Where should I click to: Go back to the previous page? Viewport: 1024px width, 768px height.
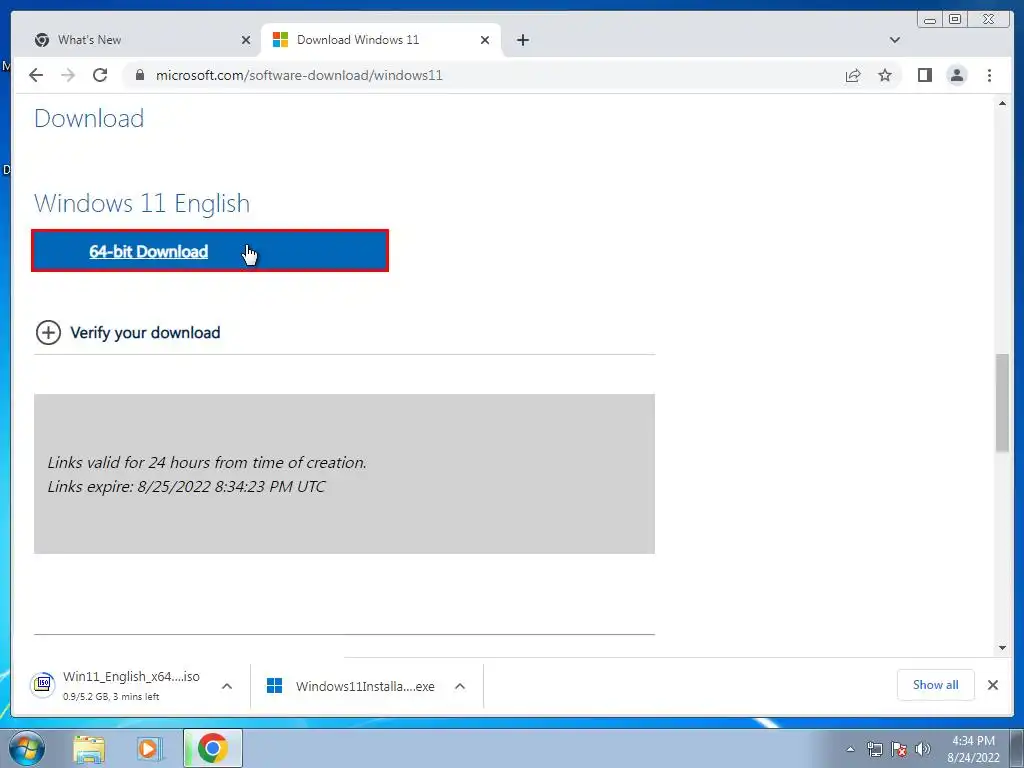click(x=36, y=75)
